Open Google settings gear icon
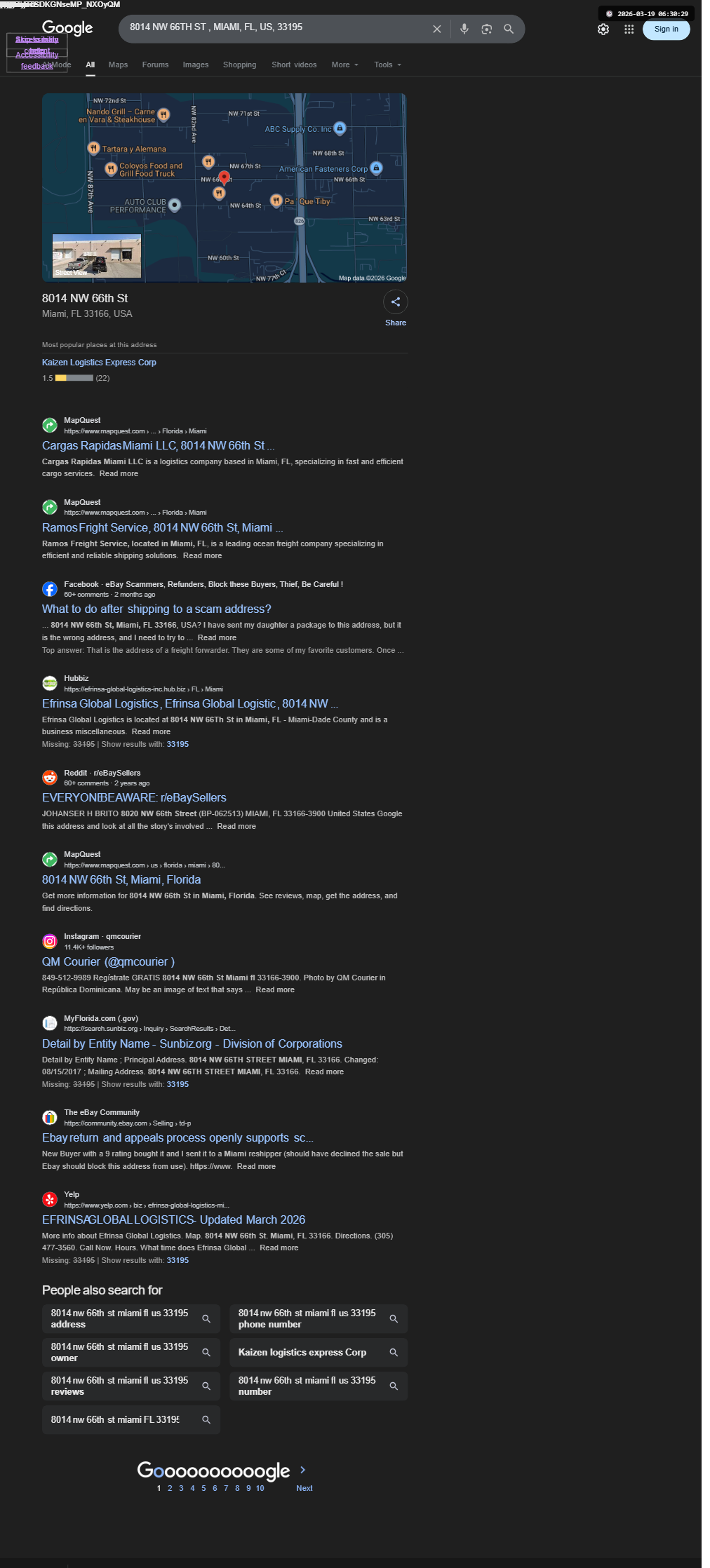This screenshot has width=710, height=1568. (603, 29)
